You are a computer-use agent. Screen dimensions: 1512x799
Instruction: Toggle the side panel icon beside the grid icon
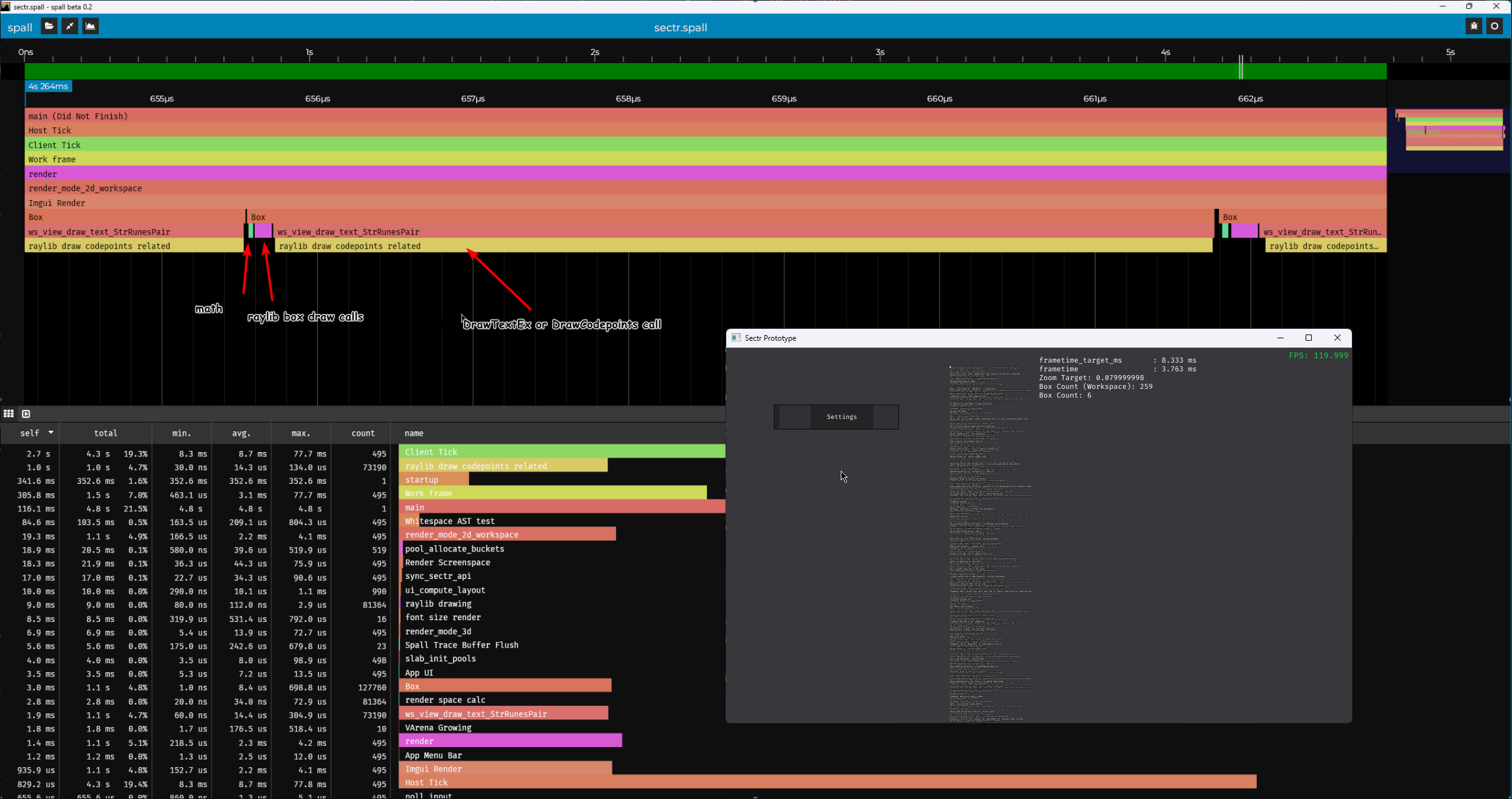pyautogui.click(x=26, y=413)
